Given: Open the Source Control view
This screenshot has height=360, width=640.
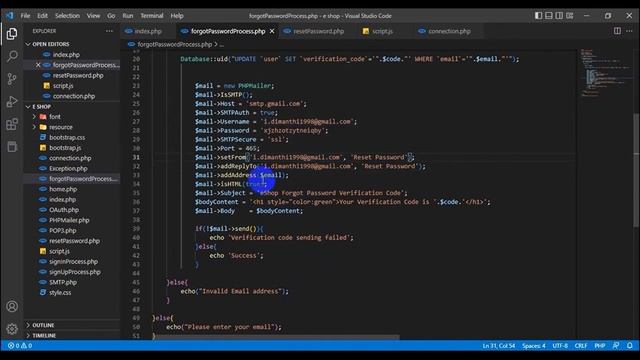Looking at the screenshot, I should (x=12, y=79).
